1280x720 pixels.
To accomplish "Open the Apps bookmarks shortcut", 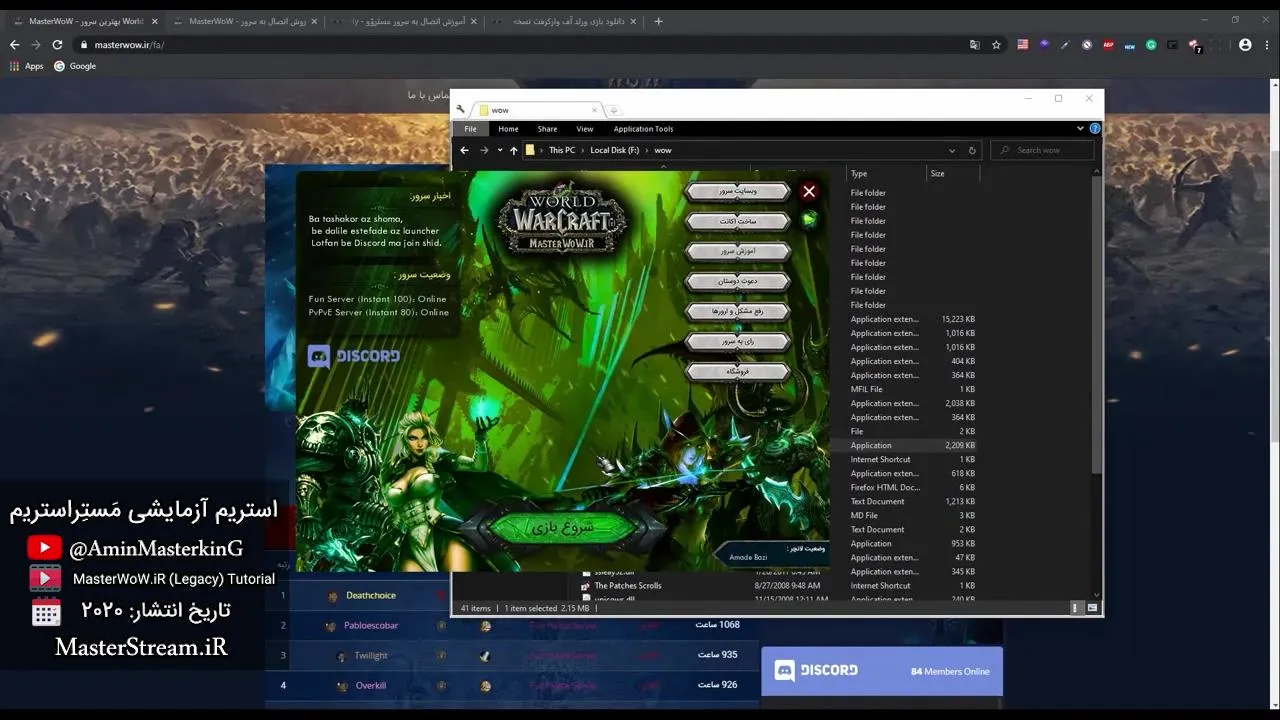I will (x=27, y=66).
